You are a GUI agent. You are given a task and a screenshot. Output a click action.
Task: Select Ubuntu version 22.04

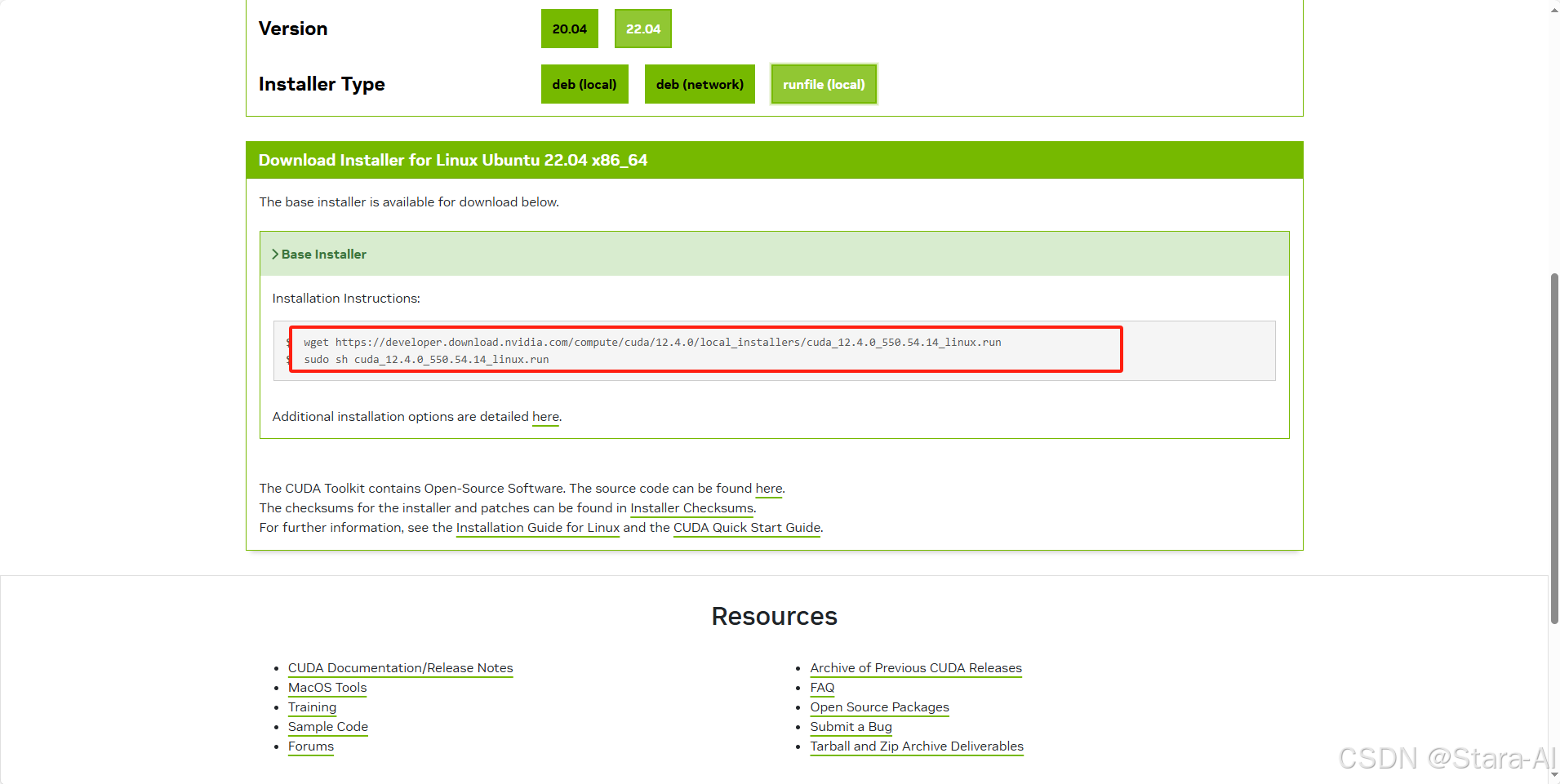643,29
